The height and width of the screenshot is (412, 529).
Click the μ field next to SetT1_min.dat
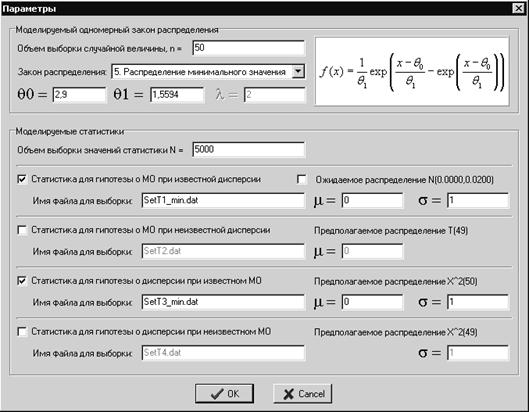point(372,200)
